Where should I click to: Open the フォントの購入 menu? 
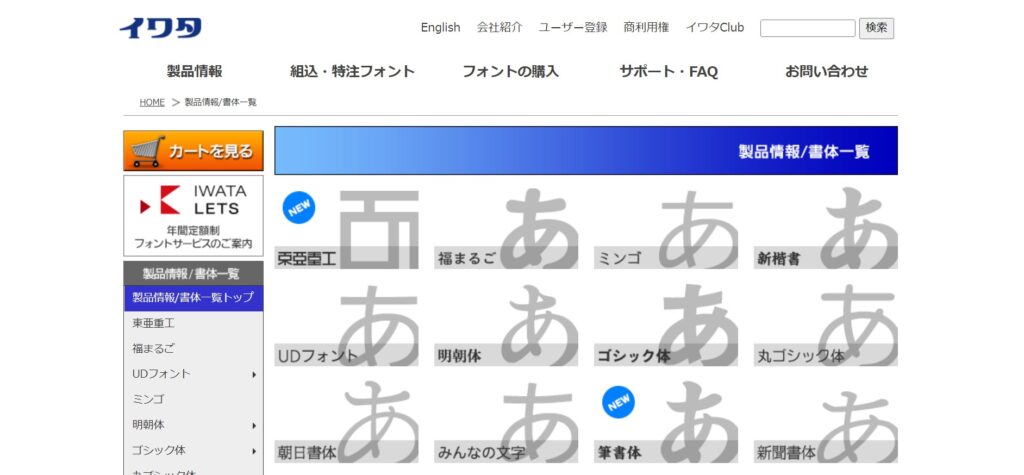[511, 71]
